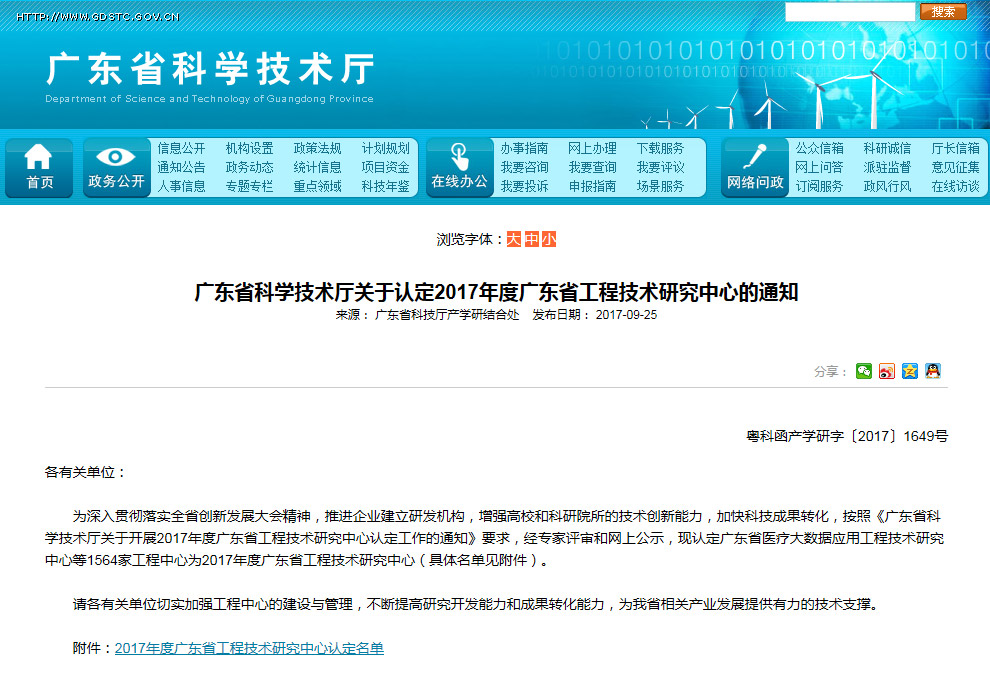Click the 首页 home icon
990x692 pixels.
point(39,167)
